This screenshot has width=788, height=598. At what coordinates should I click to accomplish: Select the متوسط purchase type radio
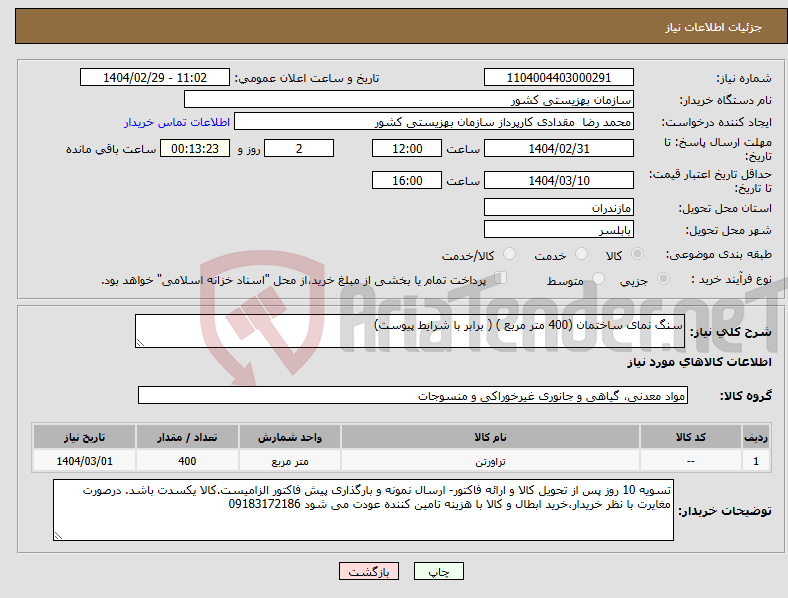click(x=598, y=278)
